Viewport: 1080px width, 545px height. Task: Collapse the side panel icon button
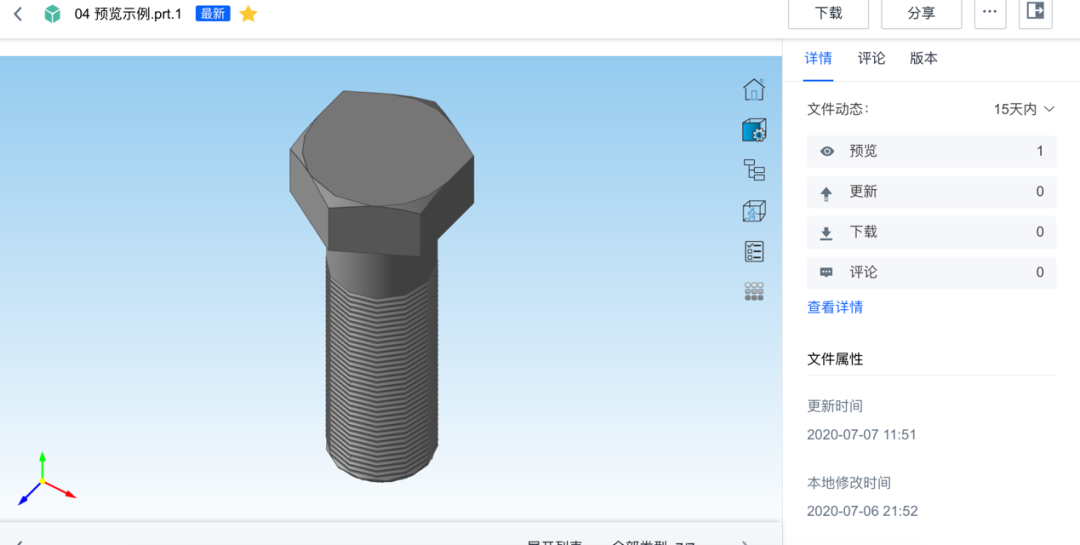coord(1035,14)
